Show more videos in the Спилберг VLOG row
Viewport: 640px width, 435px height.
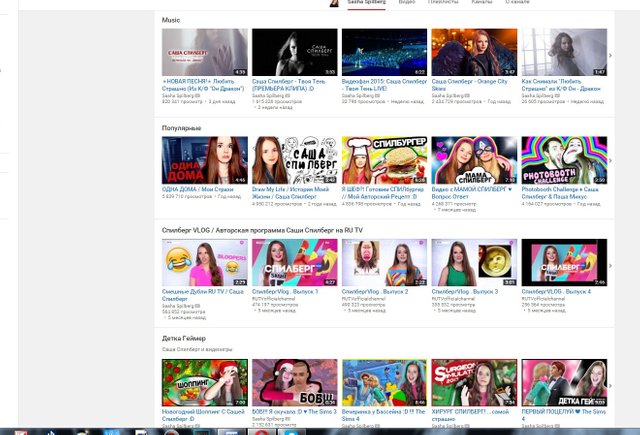[610, 266]
